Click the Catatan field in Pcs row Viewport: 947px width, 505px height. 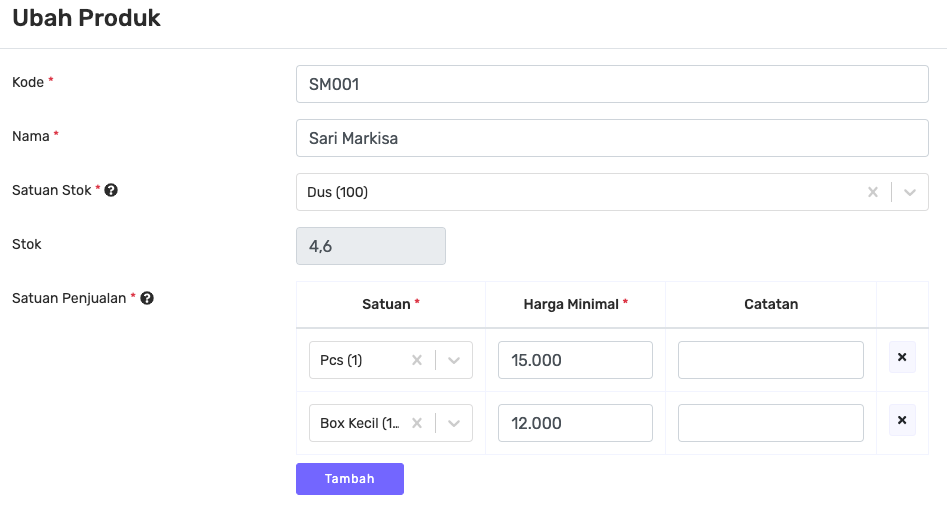click(770, 360)
